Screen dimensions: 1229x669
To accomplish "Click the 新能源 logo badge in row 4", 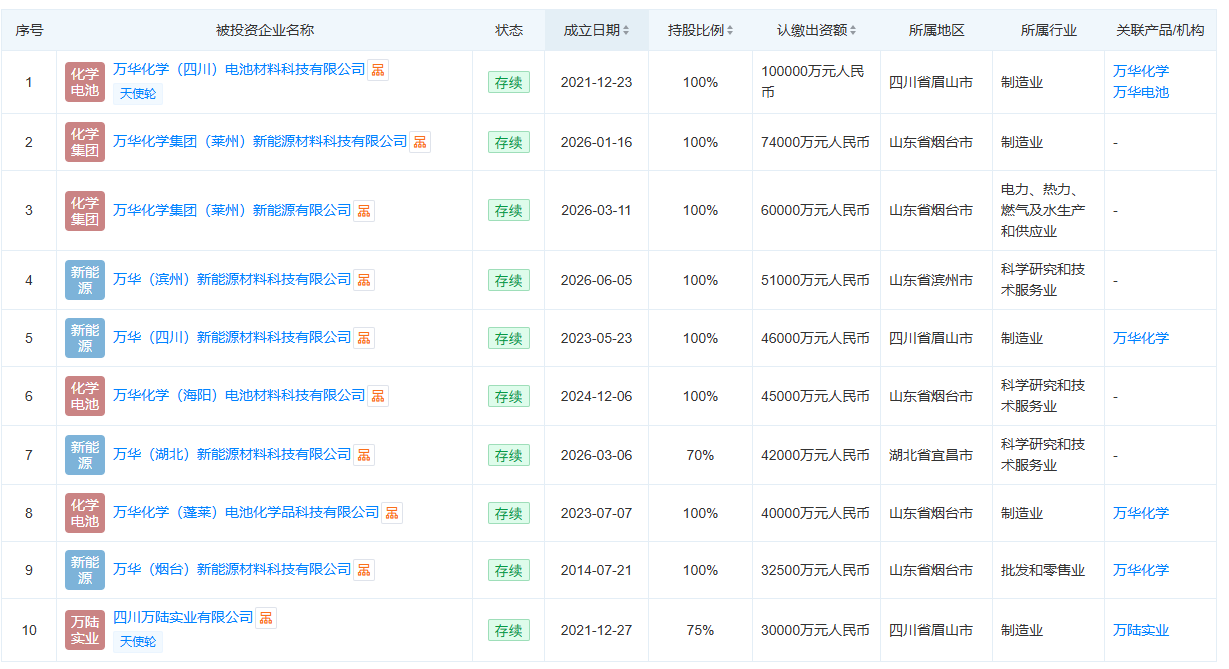I will tap(85, 280).
